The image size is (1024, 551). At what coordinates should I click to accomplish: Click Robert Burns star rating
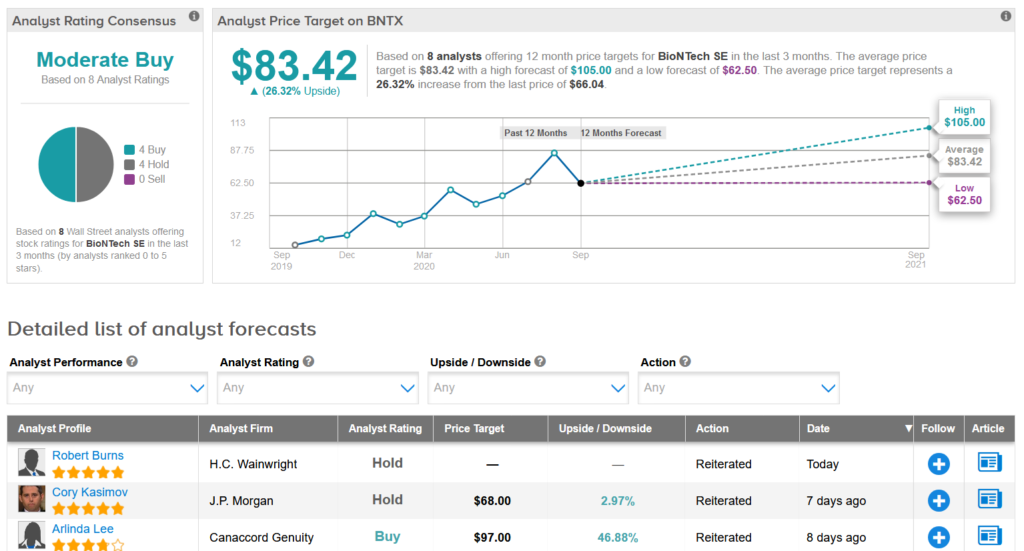[x=88, y=472]
